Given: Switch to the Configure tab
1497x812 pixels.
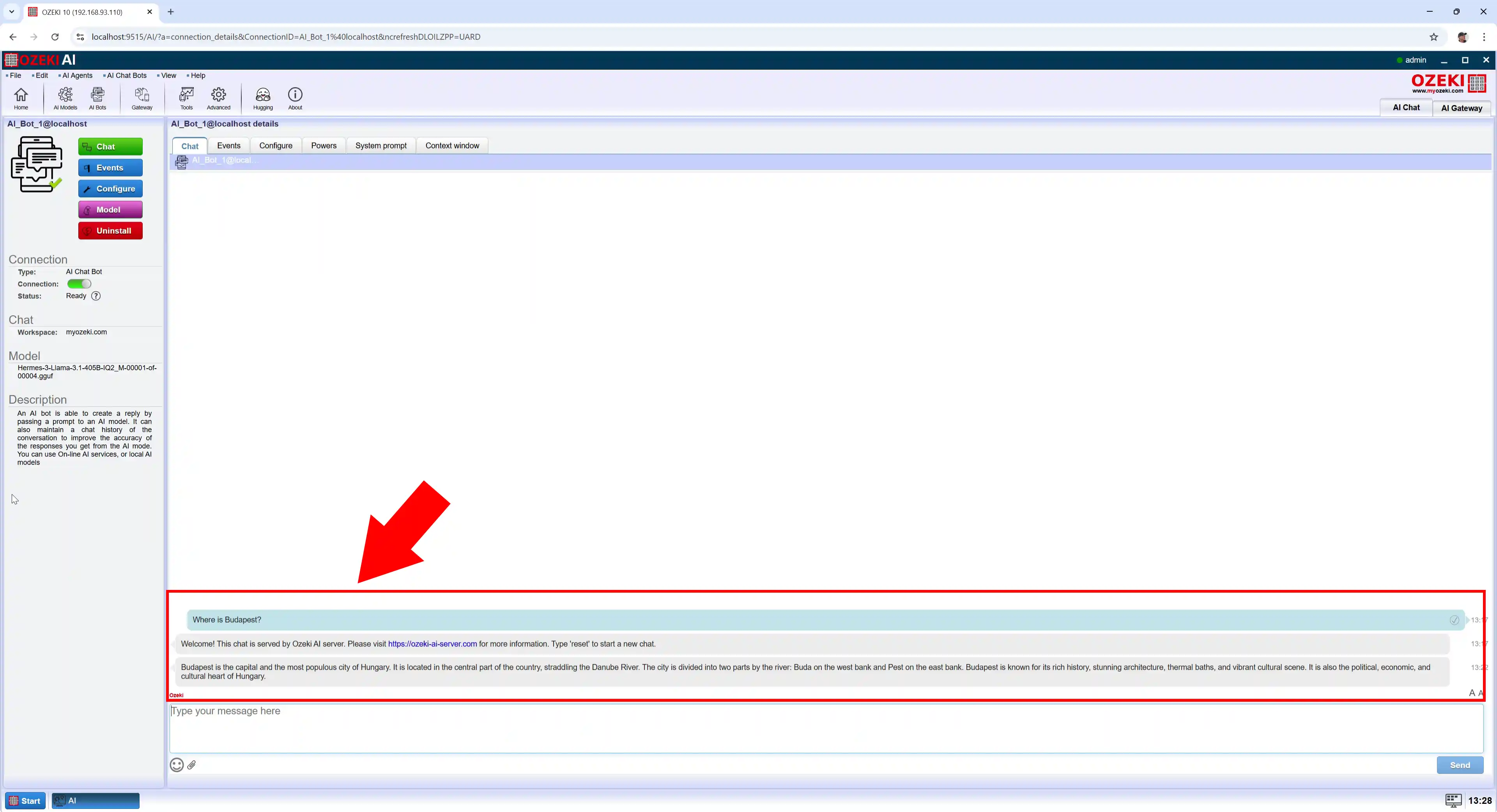Looking at the screenshot, I should [274, 145].
